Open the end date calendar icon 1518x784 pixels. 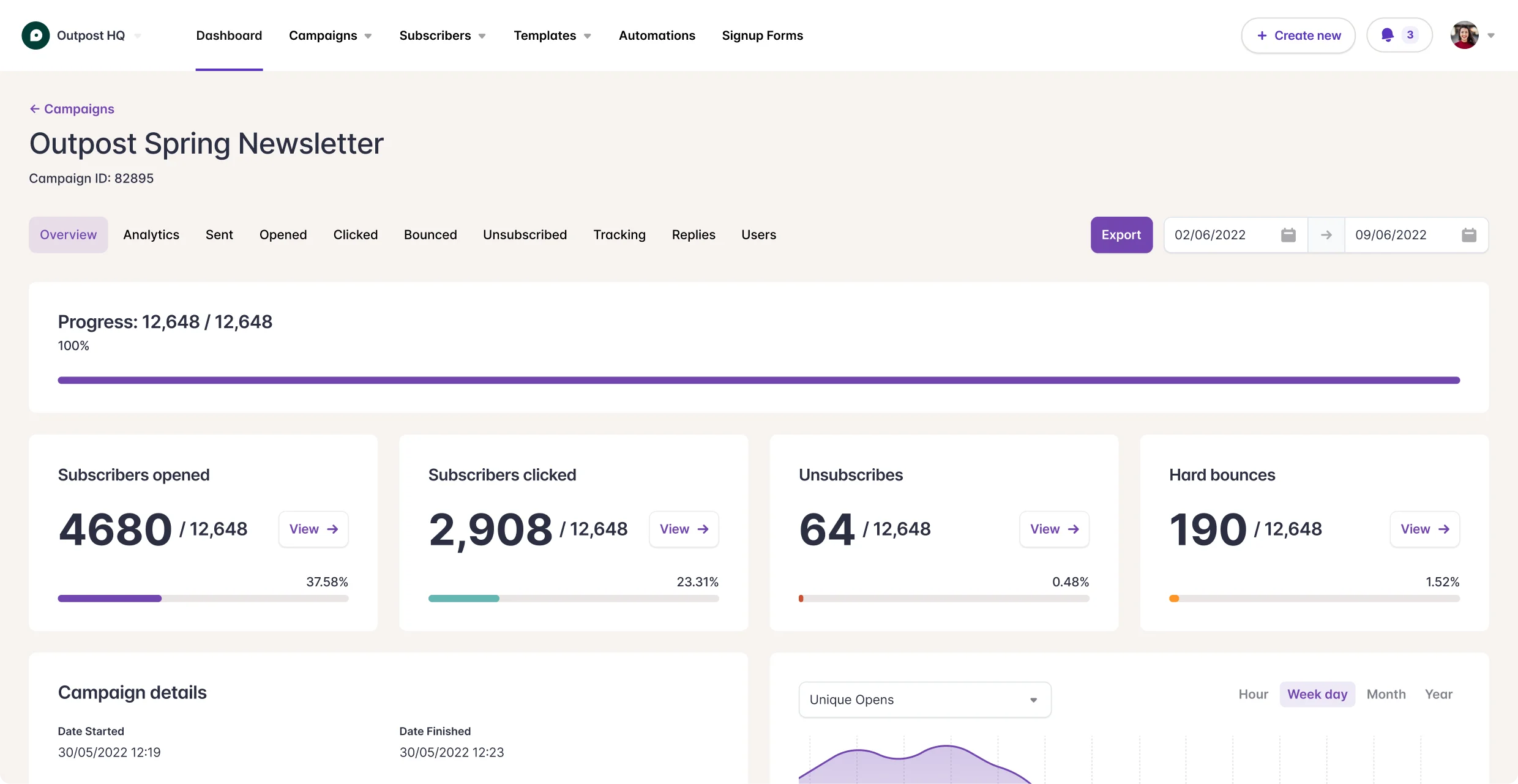pyautogui.click(x=1469, y=235)
